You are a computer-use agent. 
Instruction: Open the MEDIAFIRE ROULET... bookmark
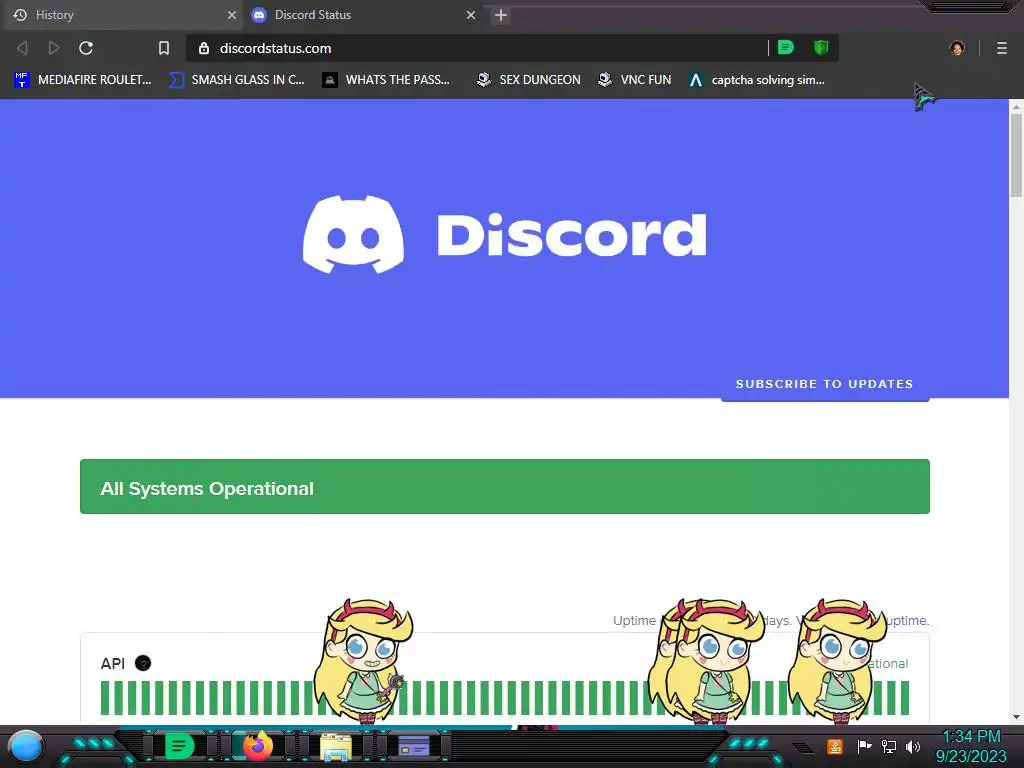(x=83, y=80)
